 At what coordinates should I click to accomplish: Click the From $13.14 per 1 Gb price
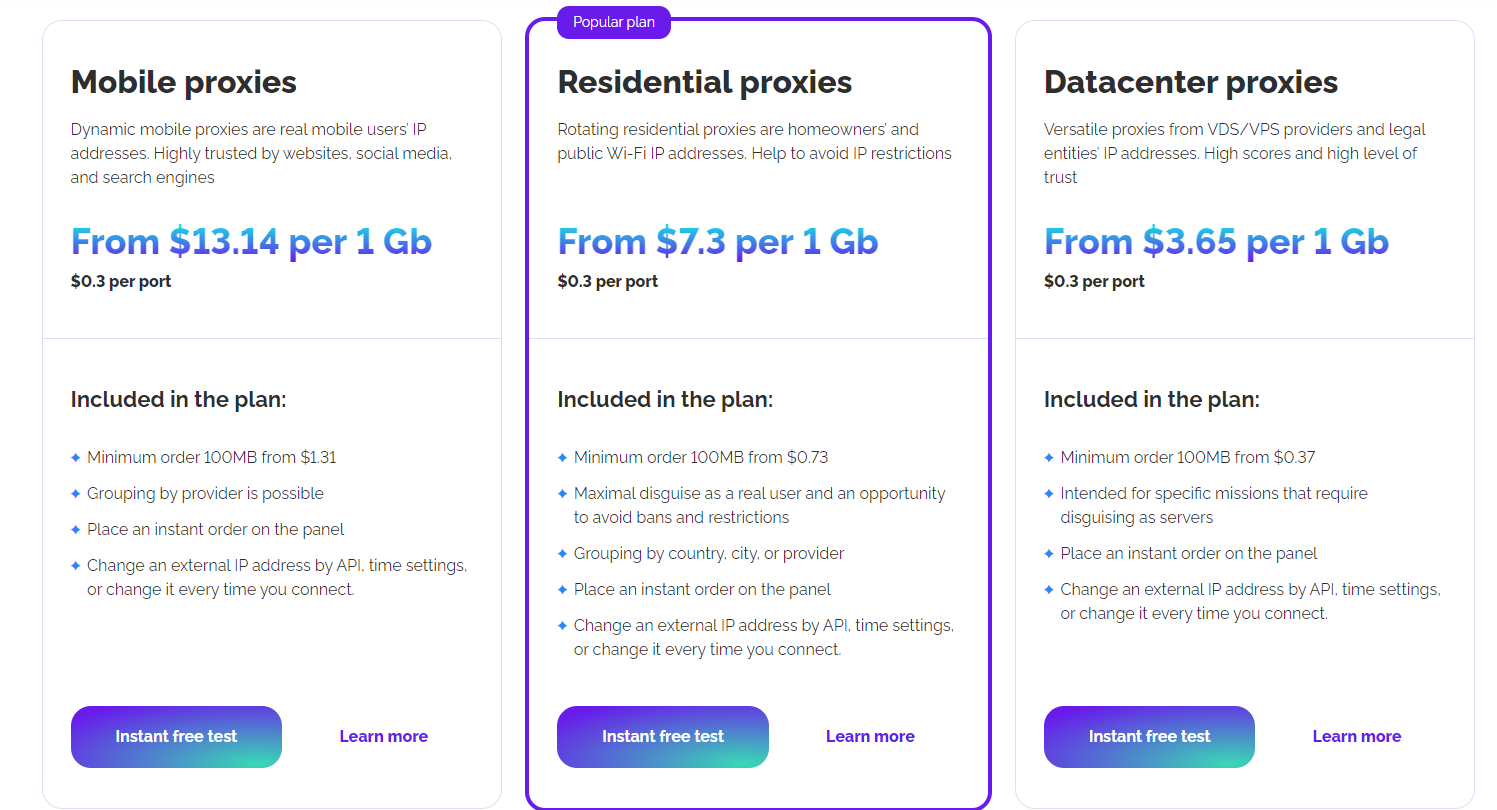[251, 242]
